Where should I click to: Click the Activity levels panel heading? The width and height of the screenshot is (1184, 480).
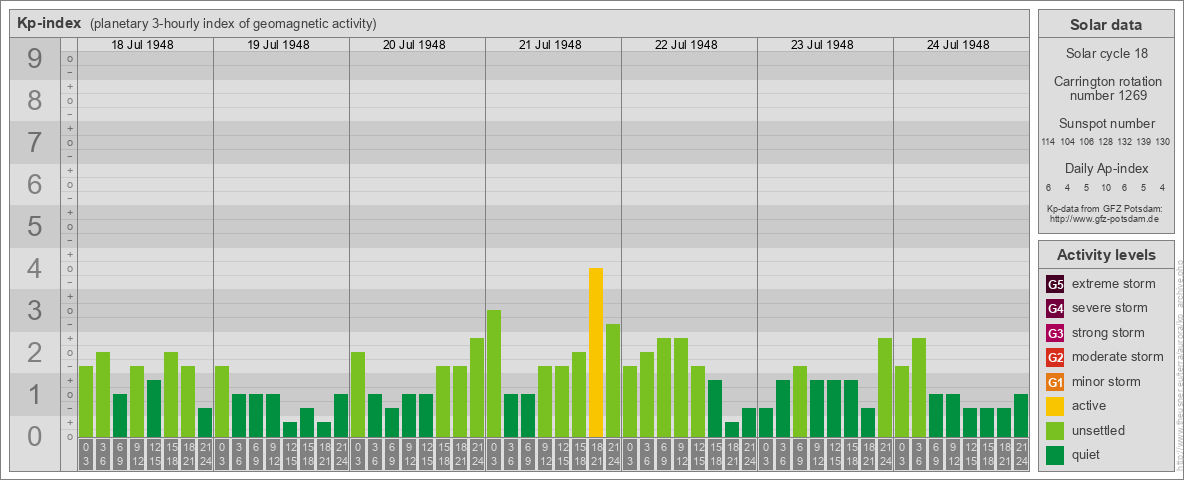pos(1106,255)
